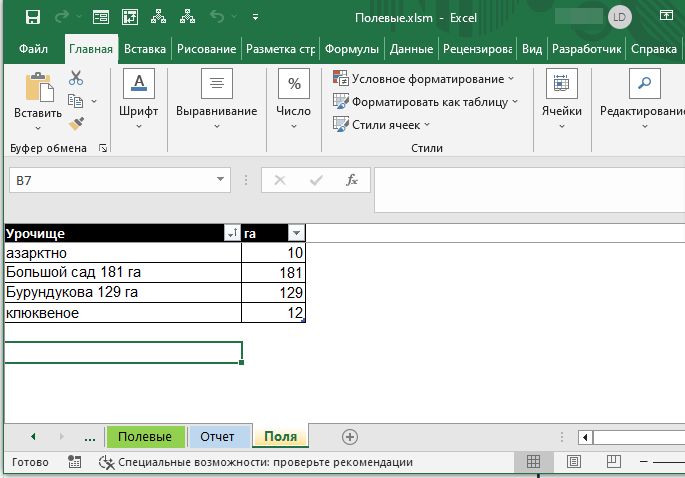
Task: Open the га column filter dropdown
Action: 297,233
